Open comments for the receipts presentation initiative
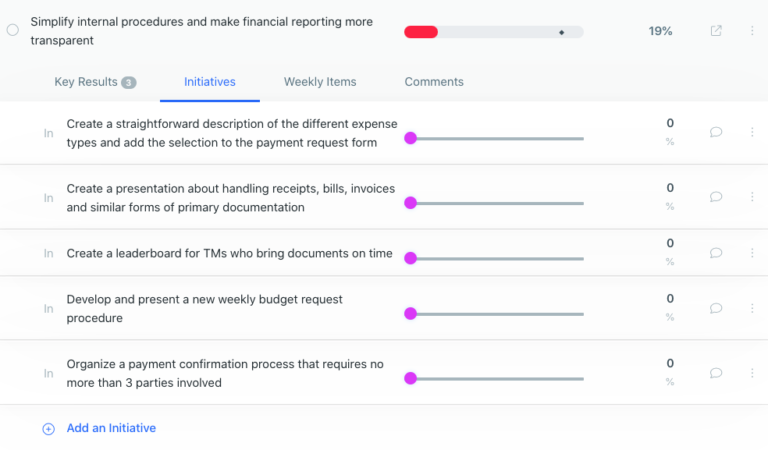 pyautogui.click(x=716, y=197)
